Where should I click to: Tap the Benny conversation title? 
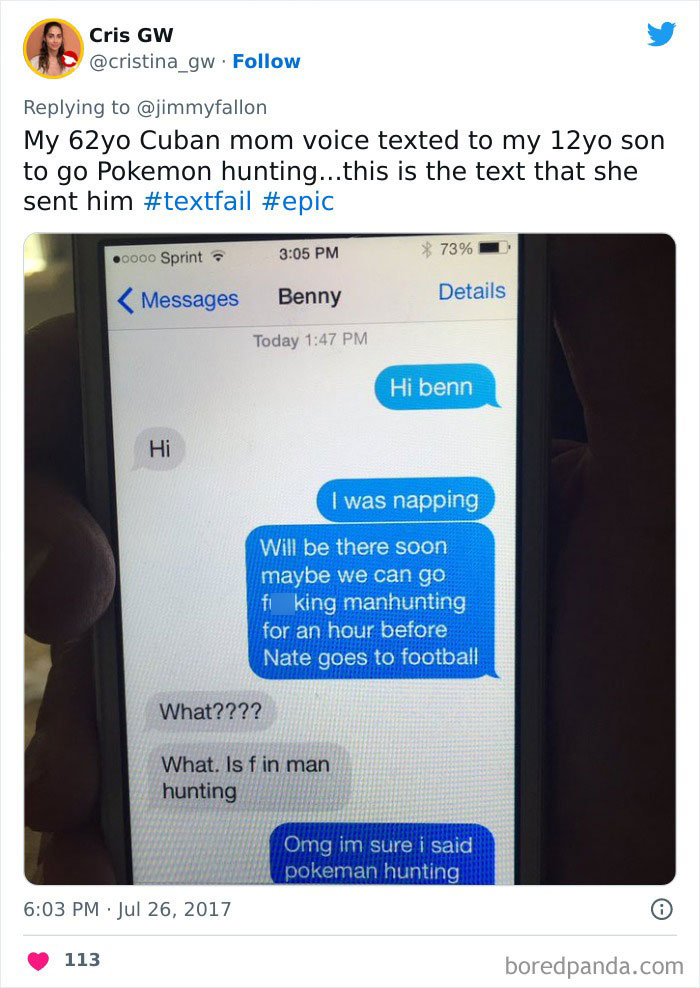click(x=309, y=297)
